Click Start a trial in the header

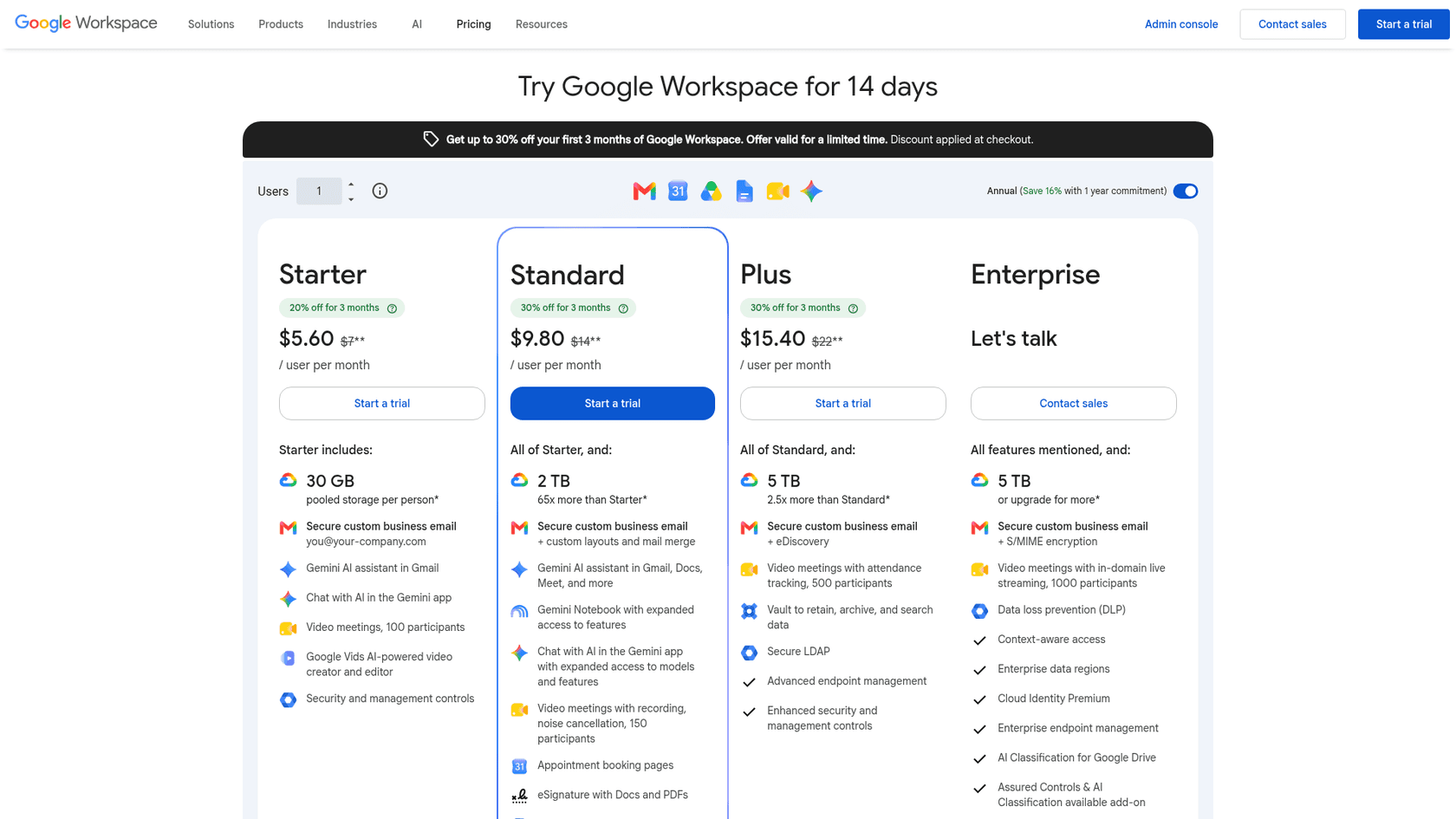pos(1403,24)
